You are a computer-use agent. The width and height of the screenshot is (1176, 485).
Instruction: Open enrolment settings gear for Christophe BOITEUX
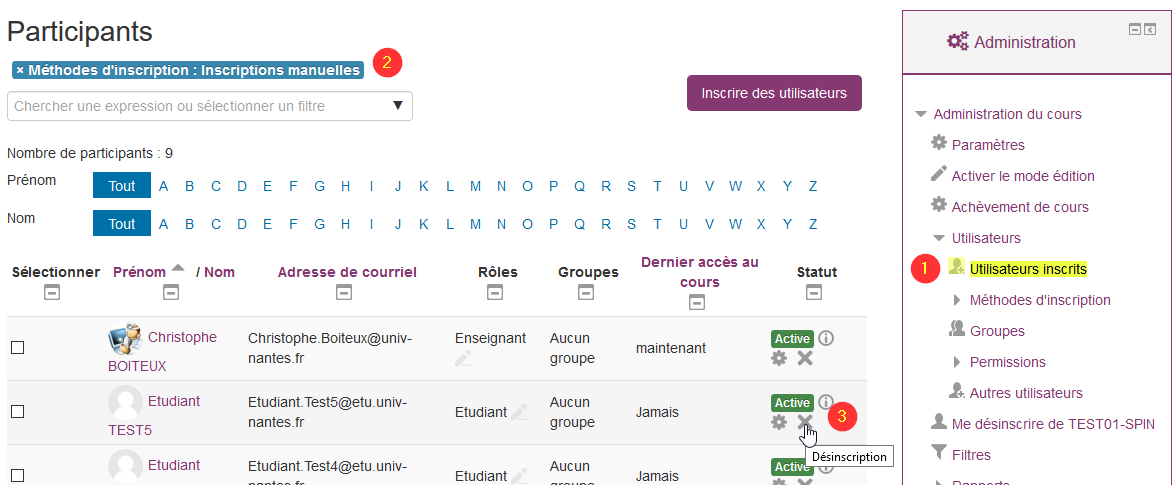pyautogui.click(x=779, y=358)
